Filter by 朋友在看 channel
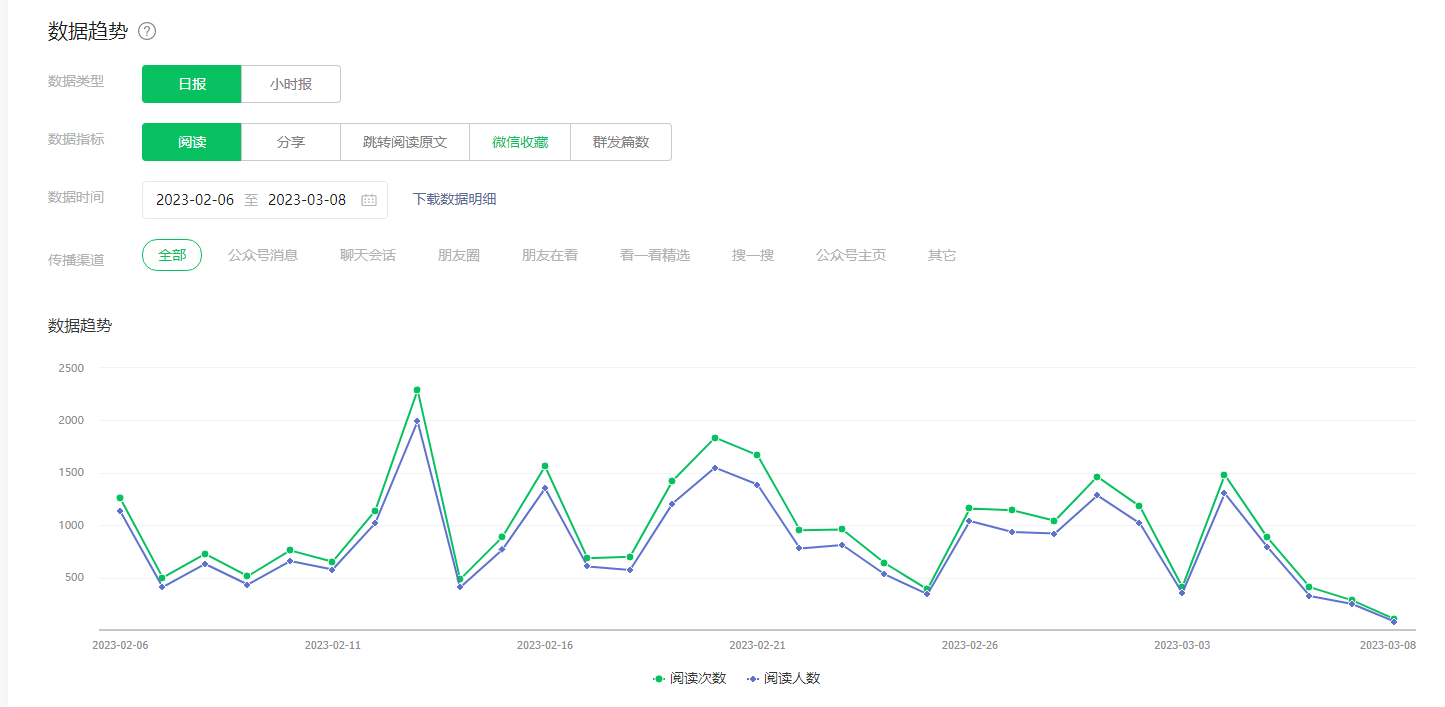Screen dimensions: 1445x707 click(x=550, y=255)
